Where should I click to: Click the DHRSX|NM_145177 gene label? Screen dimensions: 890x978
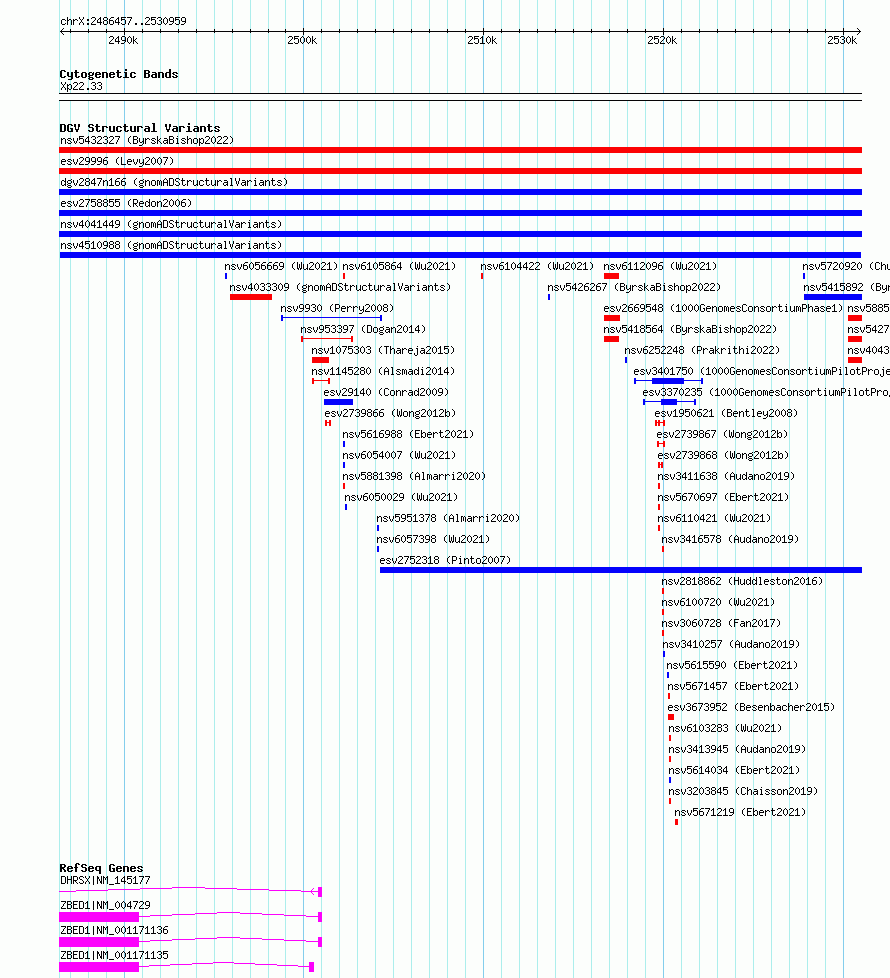pos(105,880)
